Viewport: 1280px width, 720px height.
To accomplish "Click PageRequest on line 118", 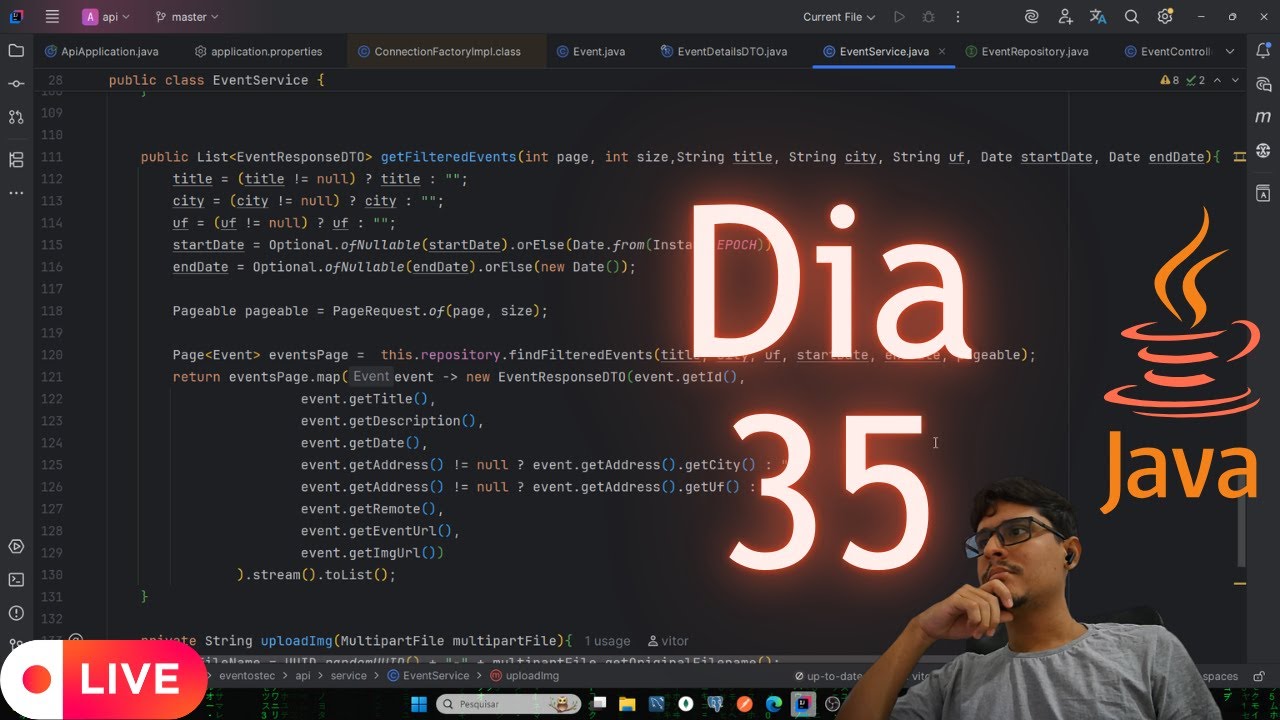I will click(x=377, y=311).
